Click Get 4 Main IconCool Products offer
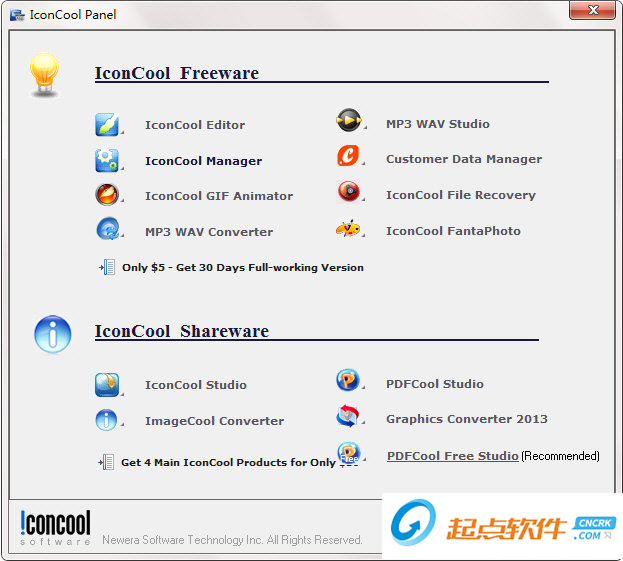 click(x=228, y=462)
